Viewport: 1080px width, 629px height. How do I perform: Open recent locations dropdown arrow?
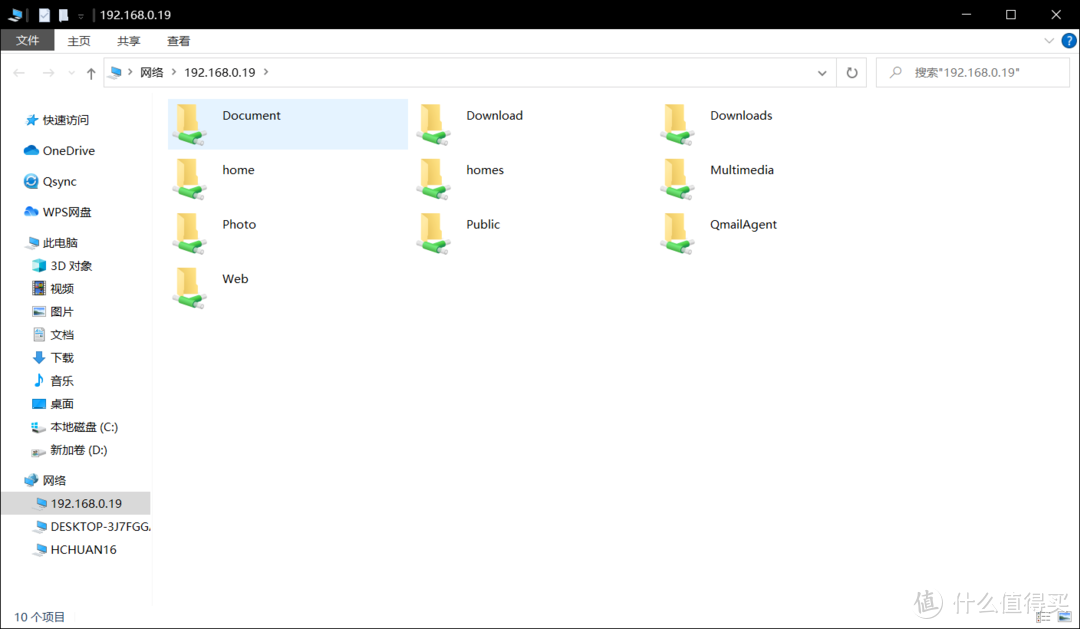click(x=71, y=73)
